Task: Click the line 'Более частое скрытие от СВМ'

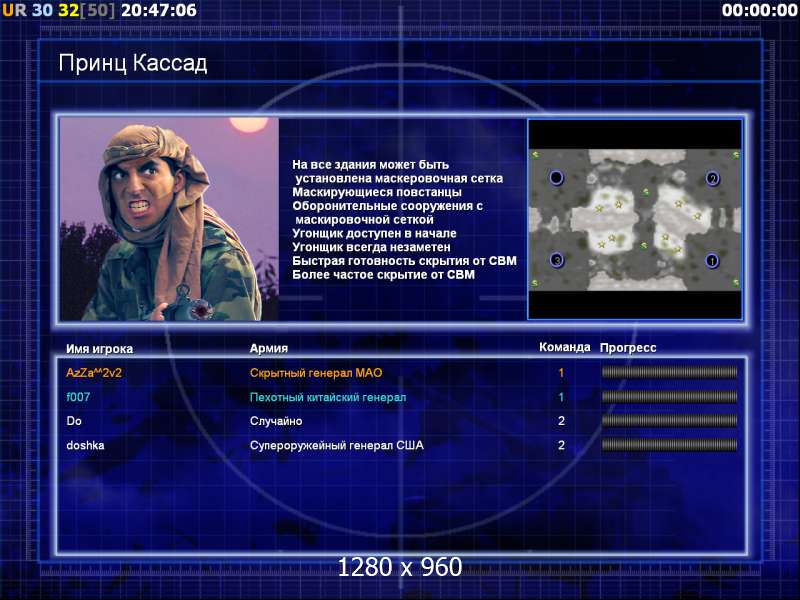Action: coord(384,275)
